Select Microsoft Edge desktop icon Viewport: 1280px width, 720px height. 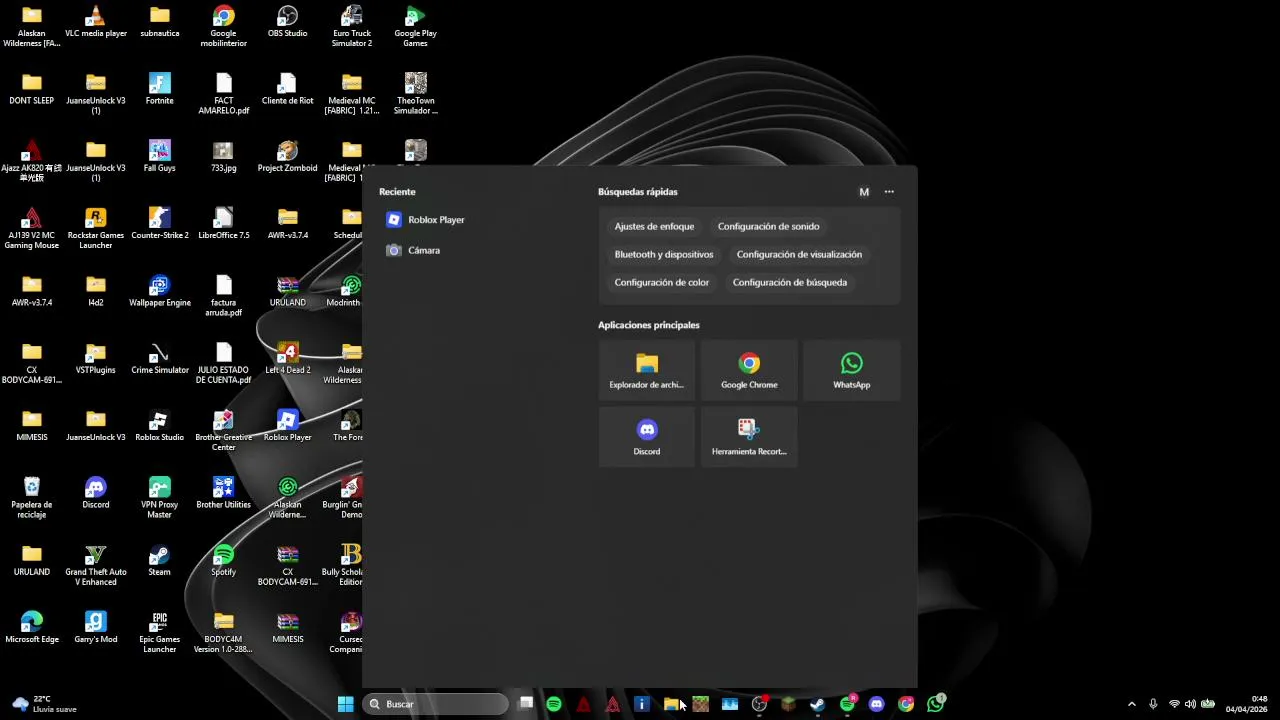32,628
